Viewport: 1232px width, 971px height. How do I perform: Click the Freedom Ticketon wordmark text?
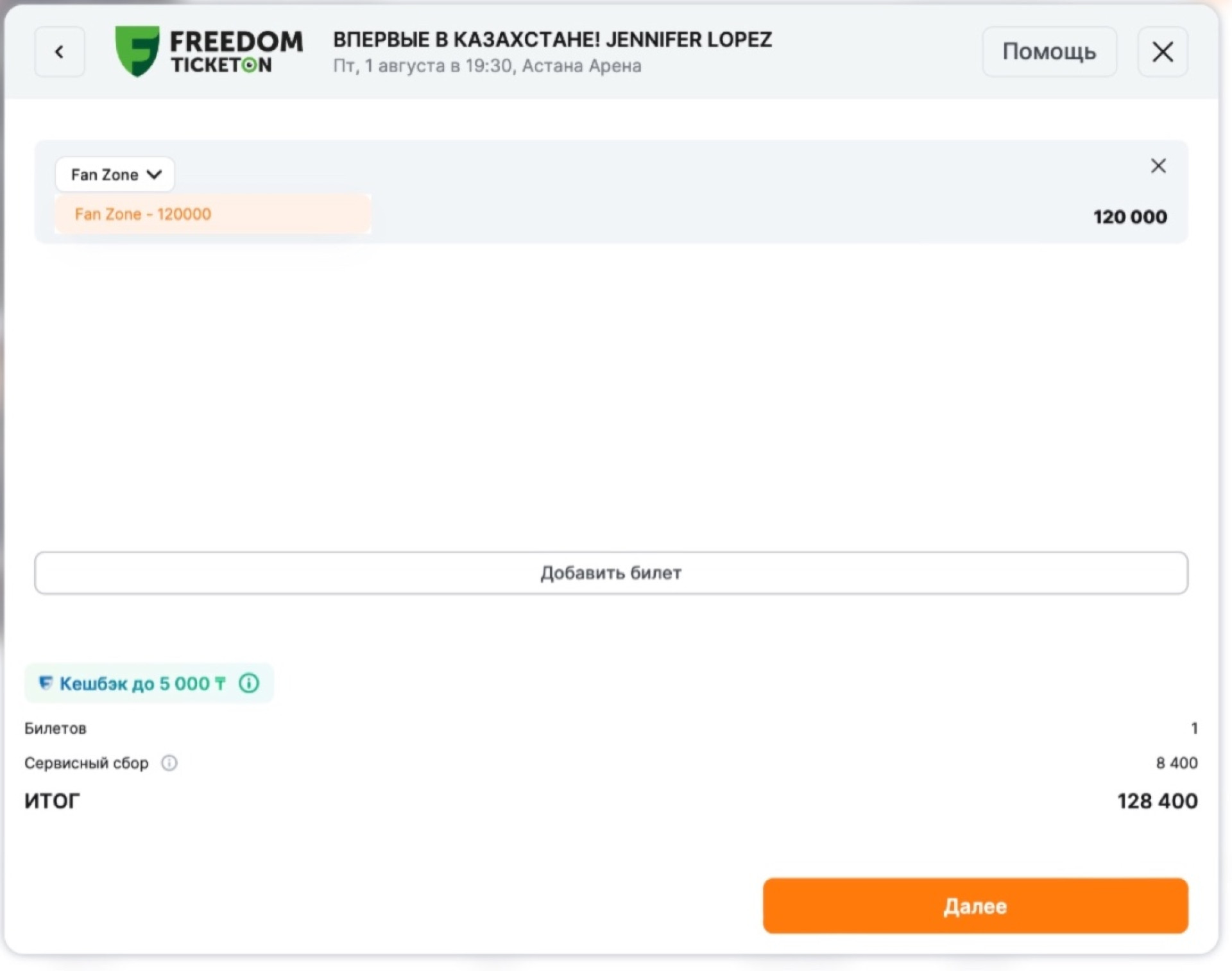(236, 52)
